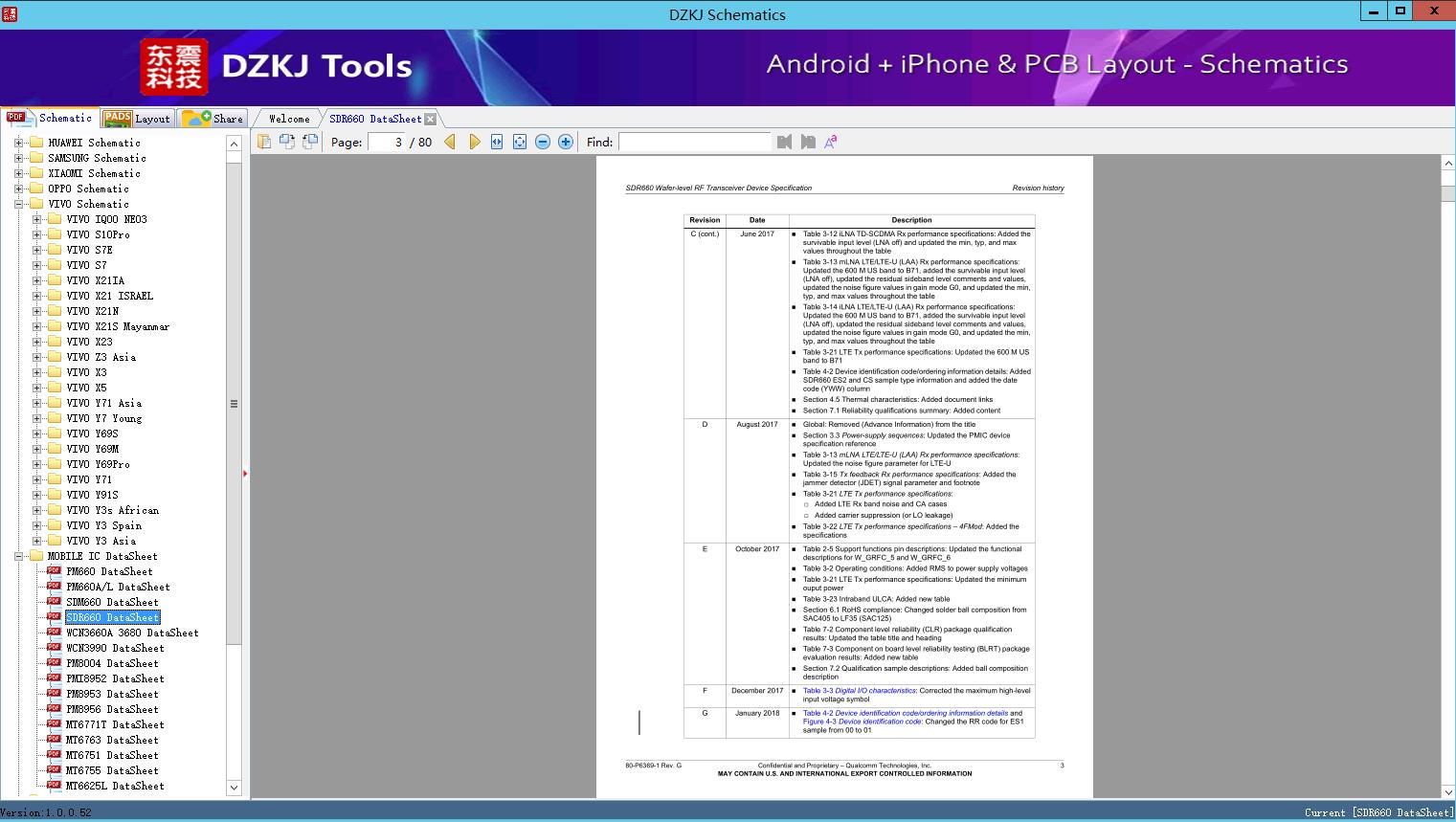Select the highlighted SDR660 DataSheet entry

click(112, 617)
